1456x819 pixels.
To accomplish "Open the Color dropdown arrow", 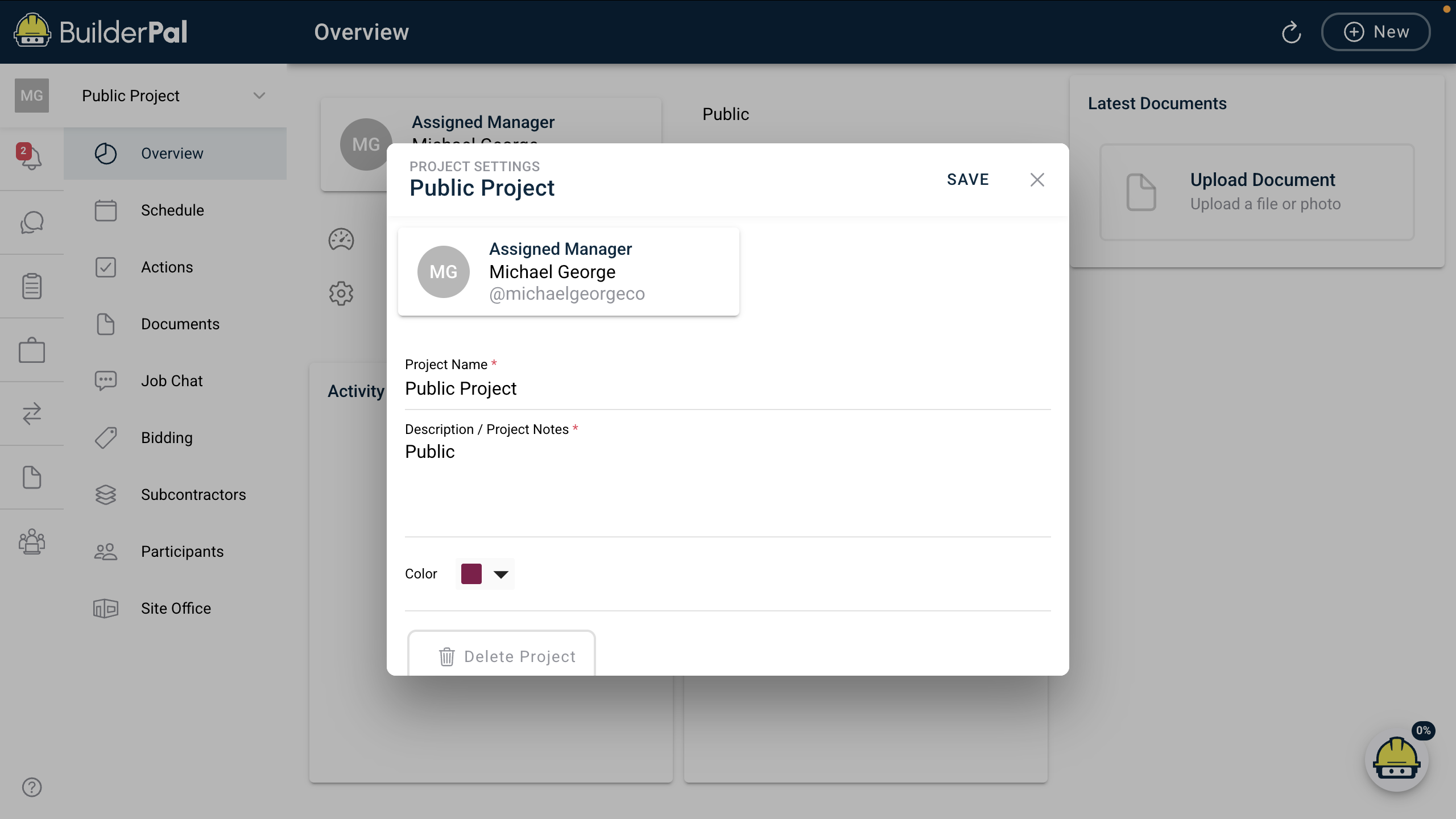I will (x=500, y=574).
